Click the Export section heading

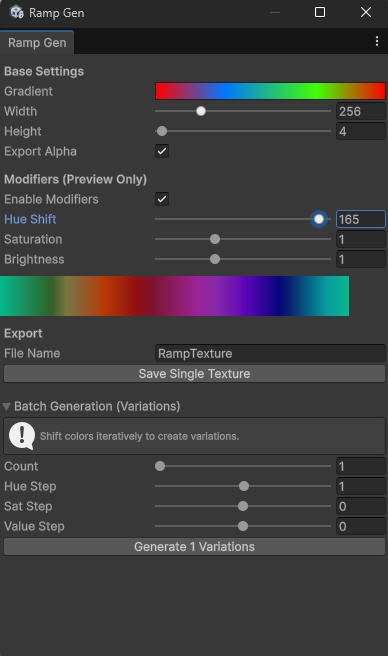point(23,333)
